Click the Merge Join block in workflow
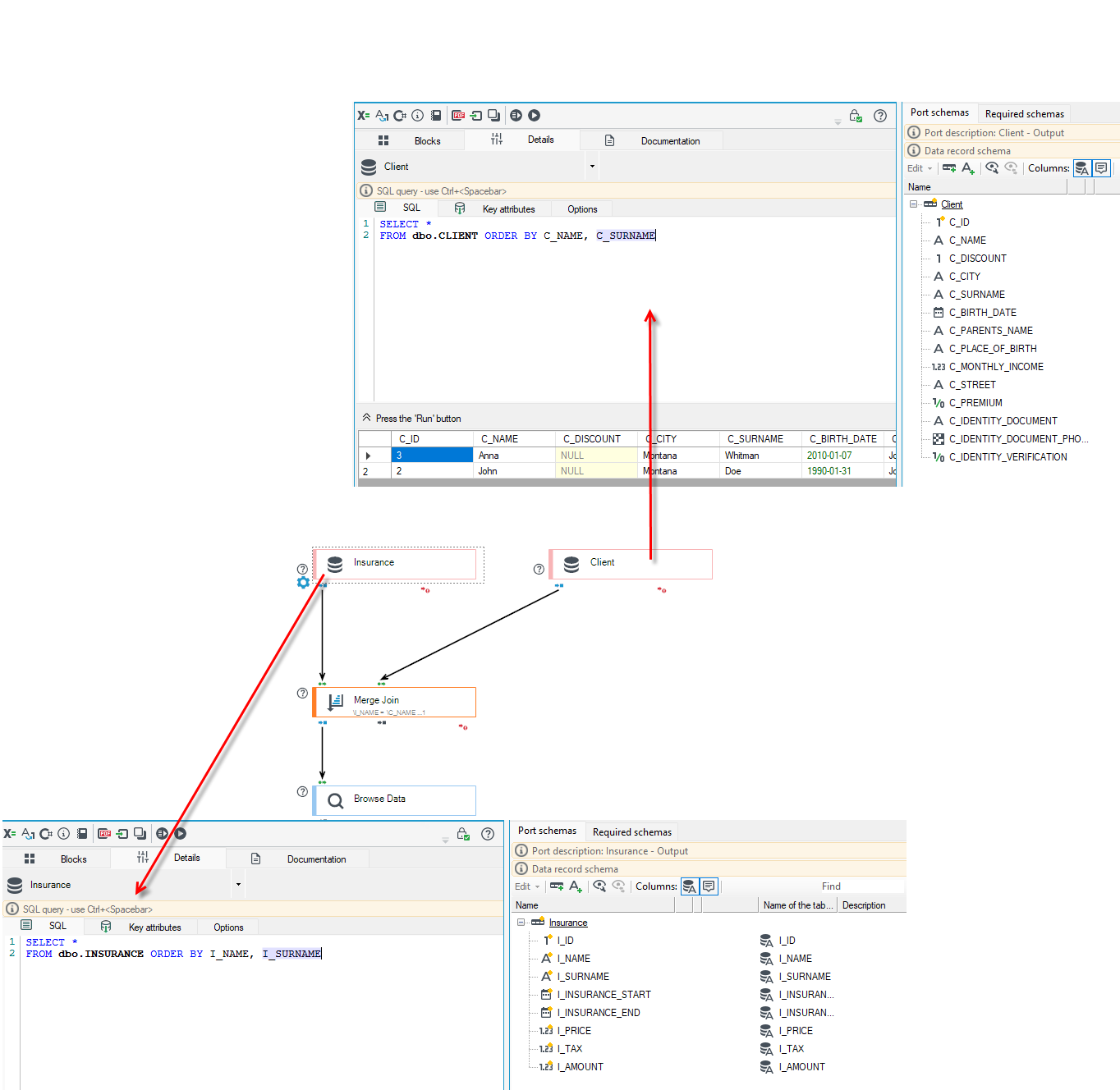The height and width of the screenshot is (1090, 1120). pos(394,703)
